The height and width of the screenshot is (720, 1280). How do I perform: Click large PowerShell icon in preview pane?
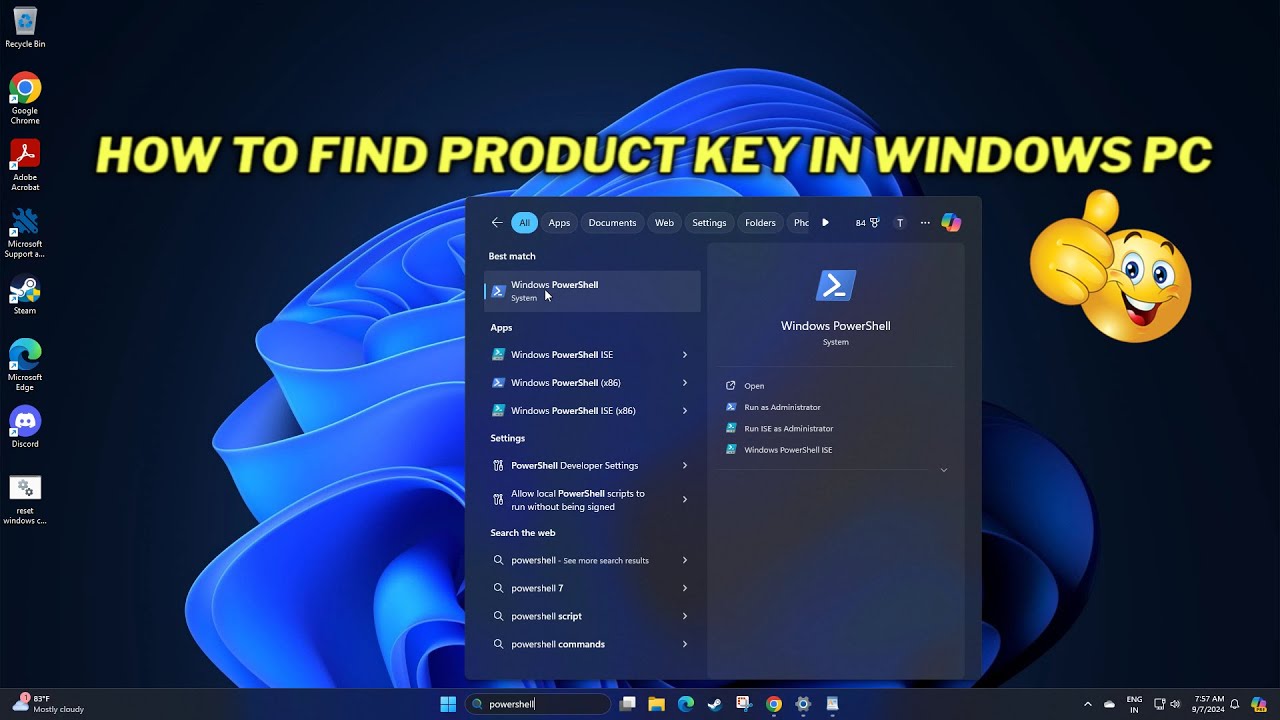click(835, 286)
